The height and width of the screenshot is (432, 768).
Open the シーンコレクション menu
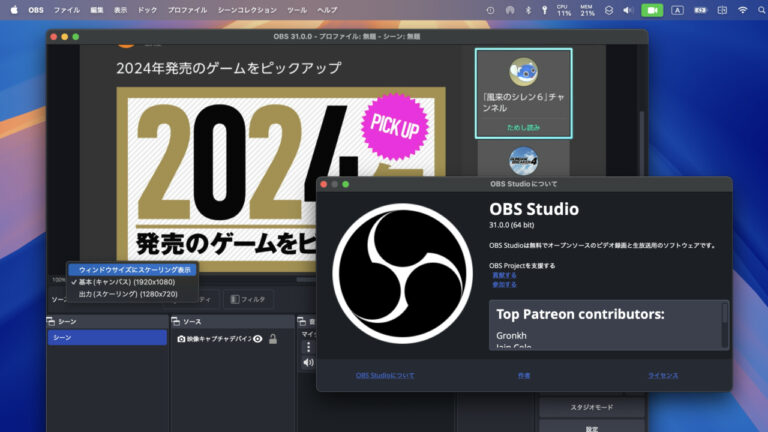(247, 10)
